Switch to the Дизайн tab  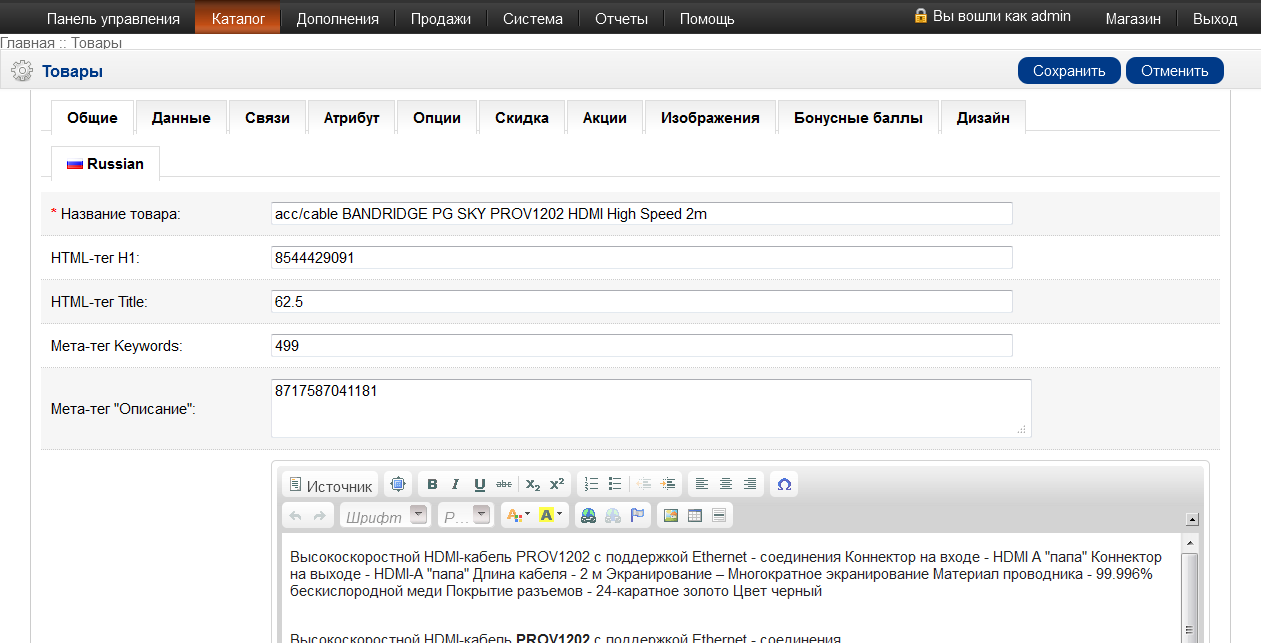pos(983,117)
